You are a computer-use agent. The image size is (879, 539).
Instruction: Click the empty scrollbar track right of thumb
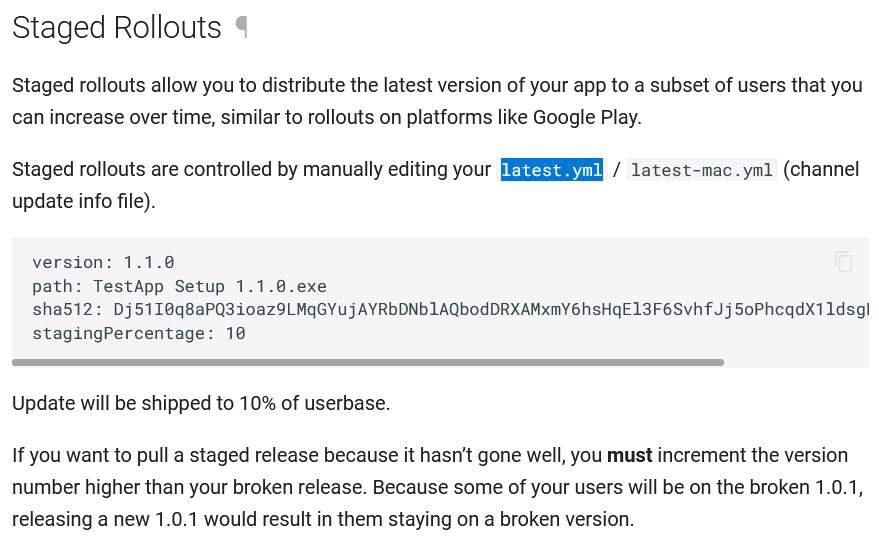pyautogui.click(x=796, y=362)
